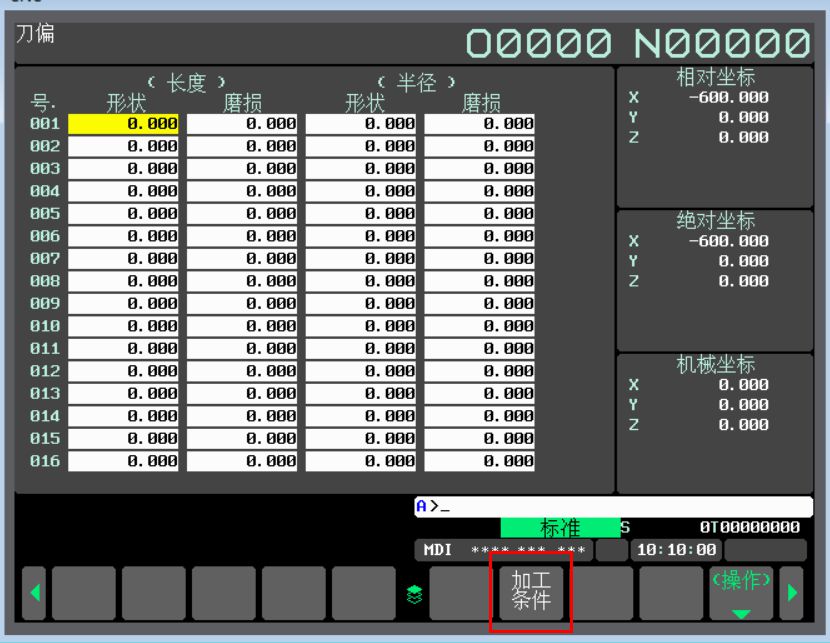Select radius 形状 cell for tool 014
Viewport: 830px width, 643px height.
pos(360,416)
